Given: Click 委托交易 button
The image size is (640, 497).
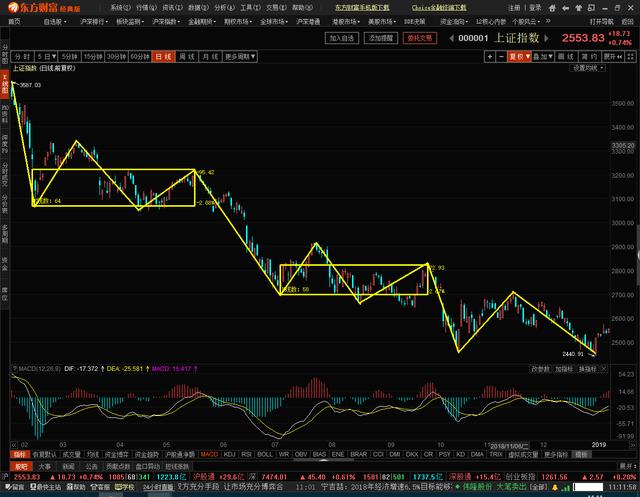Looking at the screenshot, I should 419,38.
